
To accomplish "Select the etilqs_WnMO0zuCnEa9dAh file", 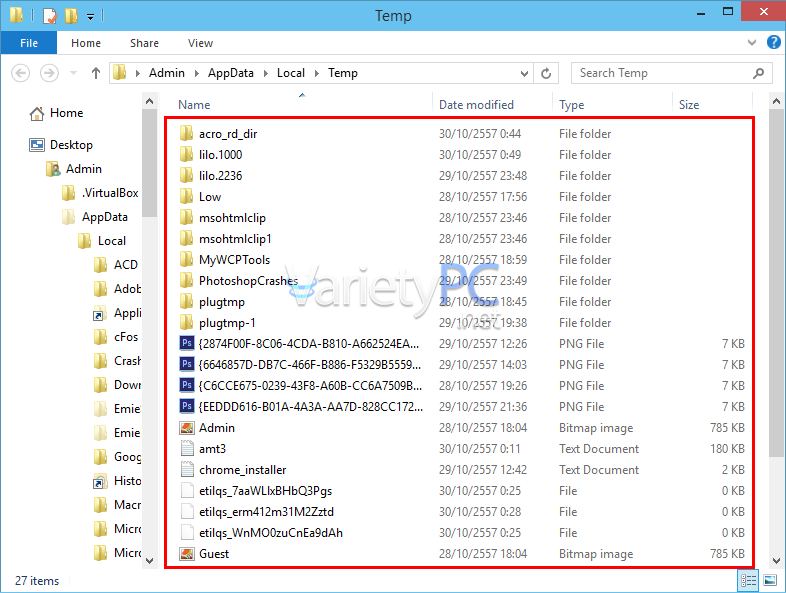I will [x=261, y=533].
